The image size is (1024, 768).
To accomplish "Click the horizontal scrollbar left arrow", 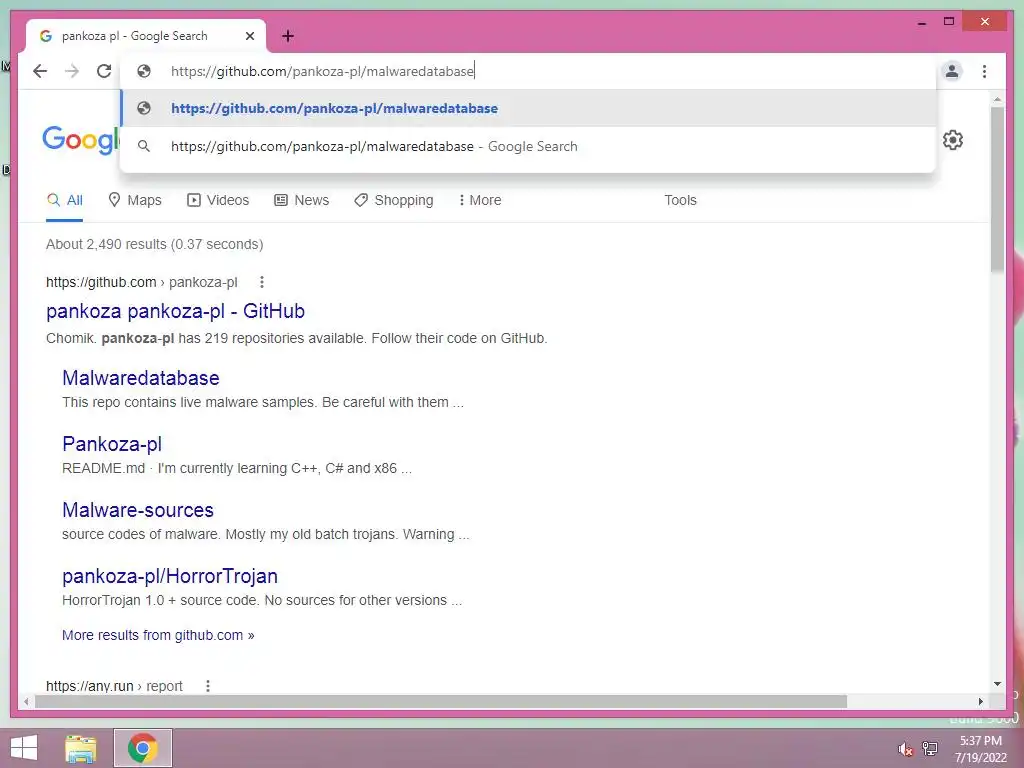I will (x=26, y=701).
